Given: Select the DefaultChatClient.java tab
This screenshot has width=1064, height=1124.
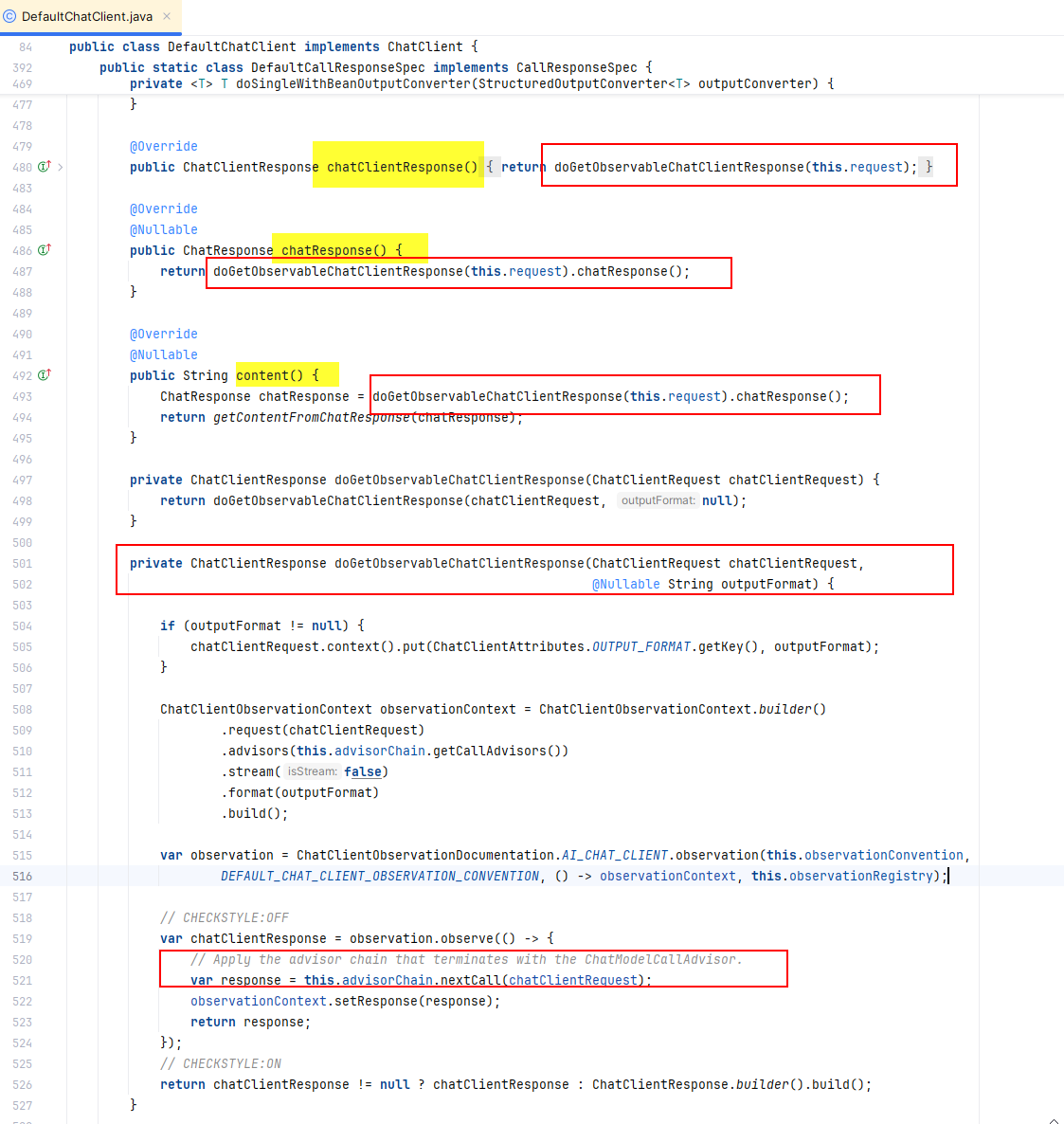Looking at the screenshot, I should pos(86,16).
